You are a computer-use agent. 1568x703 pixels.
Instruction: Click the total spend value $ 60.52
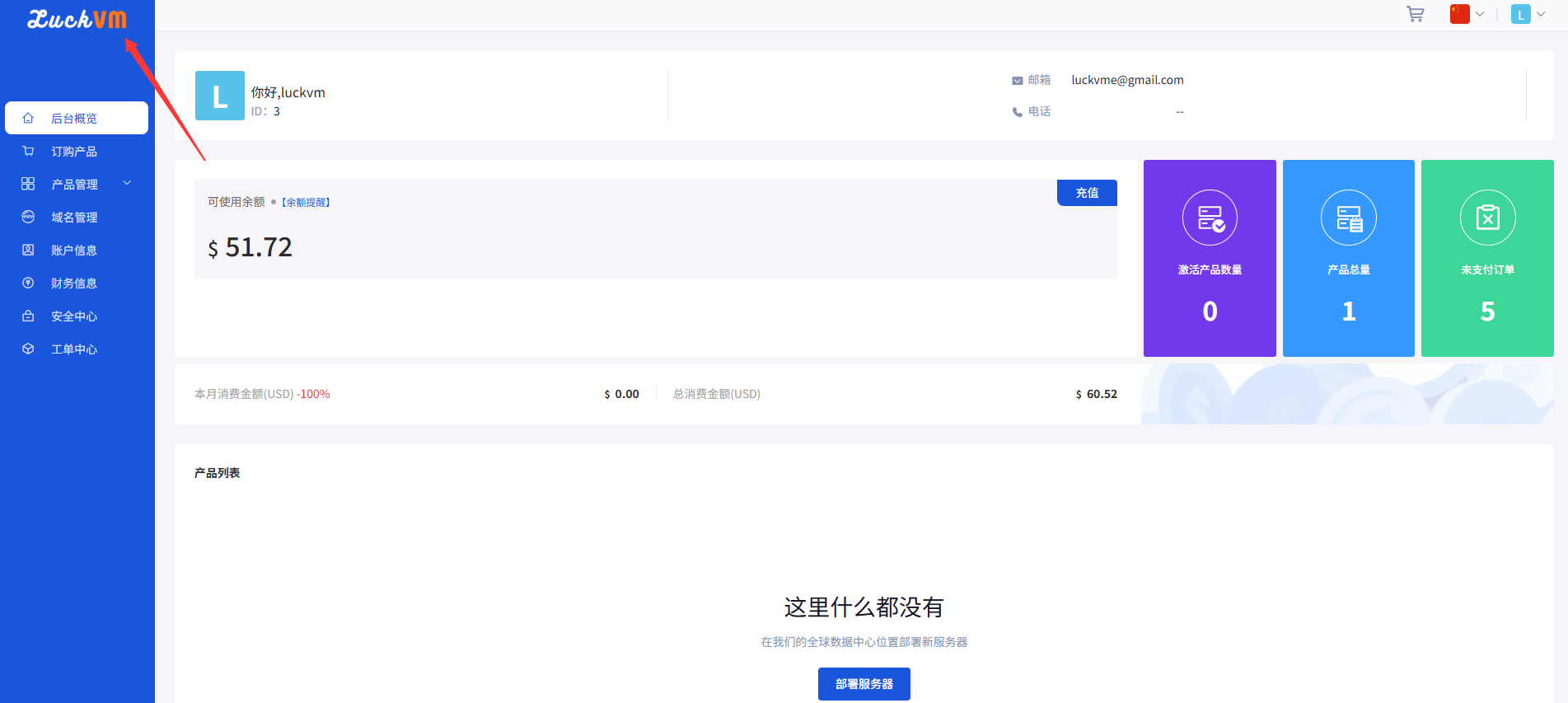(x=1097, y=394)
